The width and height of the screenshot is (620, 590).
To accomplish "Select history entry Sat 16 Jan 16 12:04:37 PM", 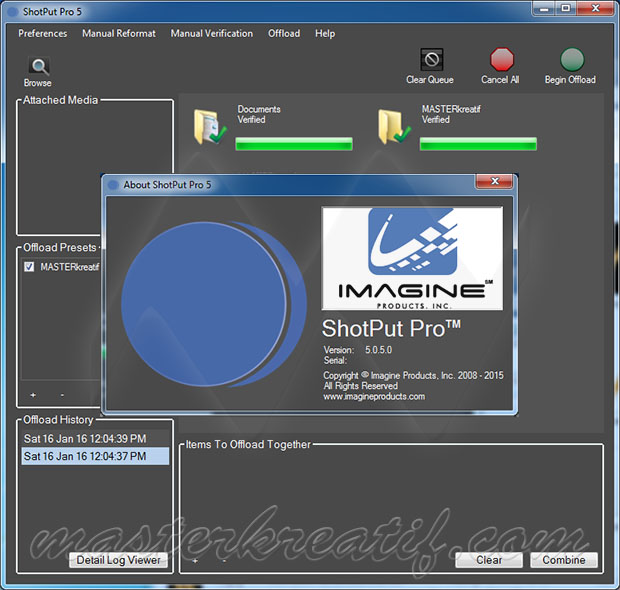I will [95, 456].
